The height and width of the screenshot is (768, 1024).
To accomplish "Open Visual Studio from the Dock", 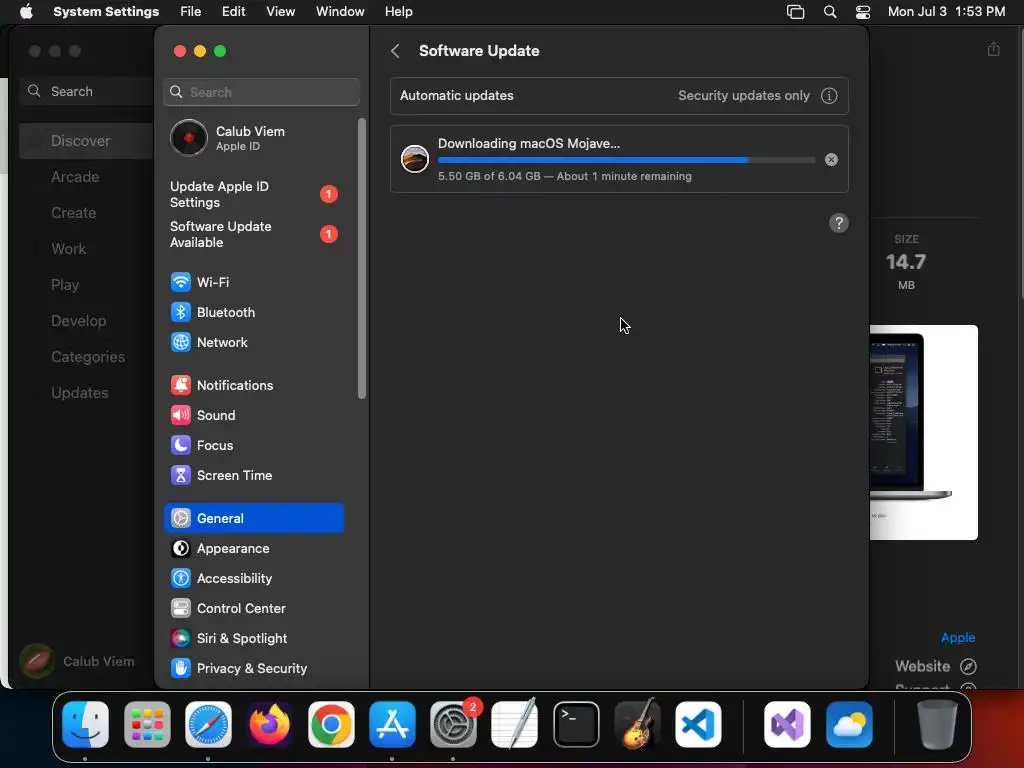I will click(787, 724).
